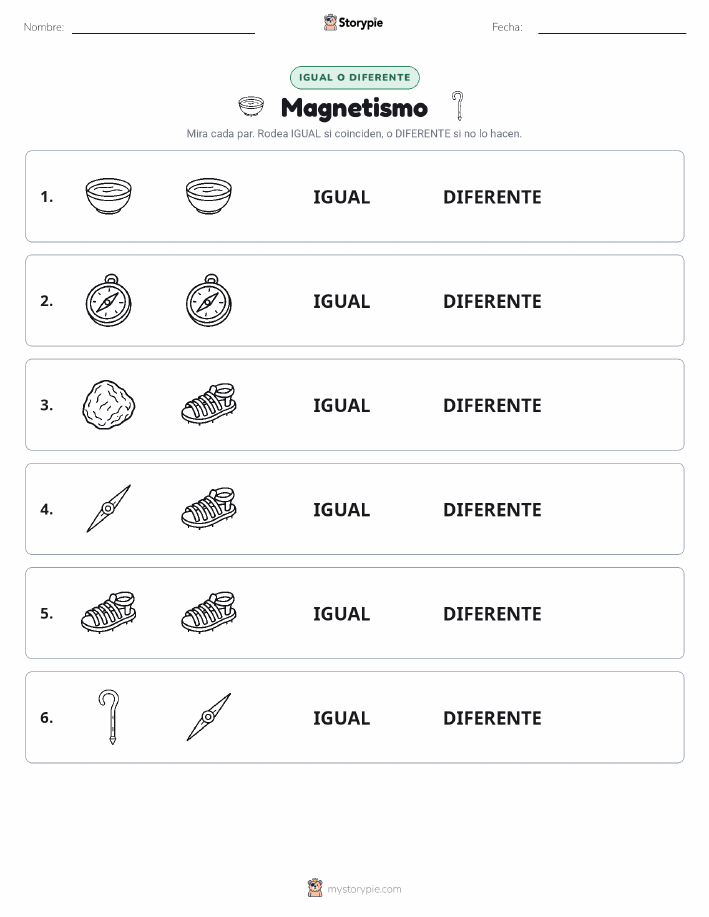Screen dimensions: 709x917
Task: Select the rock icon in row 3
Action: click(x=109, y=405)
